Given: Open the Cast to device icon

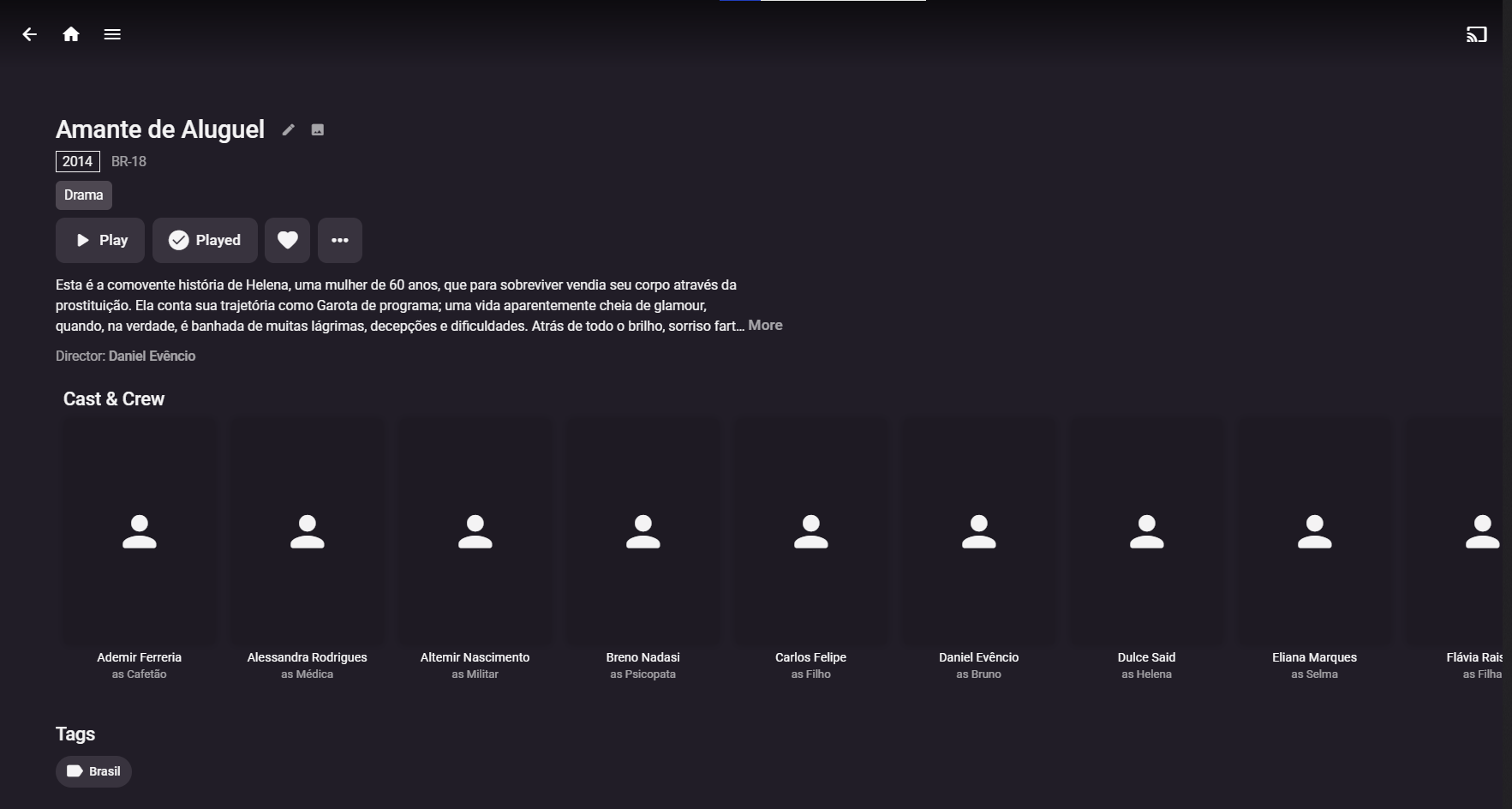Looking at the screenshot, I should point(1477,34).
